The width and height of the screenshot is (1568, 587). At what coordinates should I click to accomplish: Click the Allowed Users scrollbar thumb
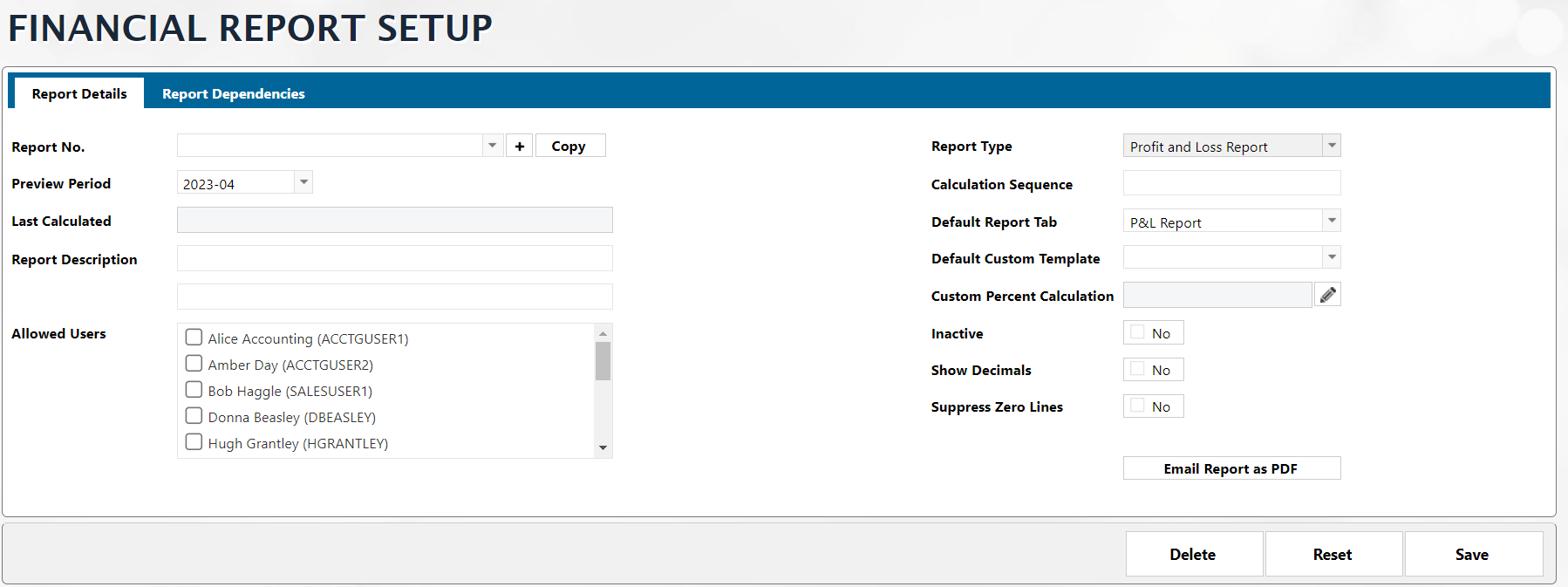tap(603, 361)
